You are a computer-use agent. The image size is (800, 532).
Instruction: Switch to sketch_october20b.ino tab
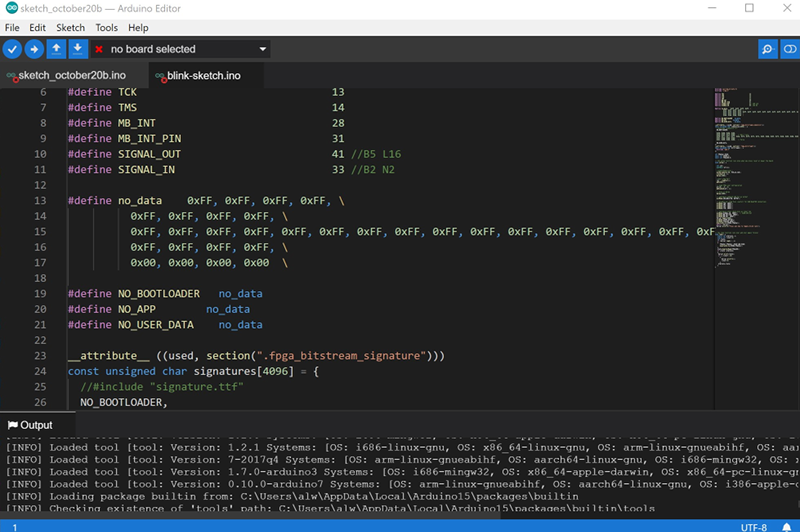pos(72,75)
